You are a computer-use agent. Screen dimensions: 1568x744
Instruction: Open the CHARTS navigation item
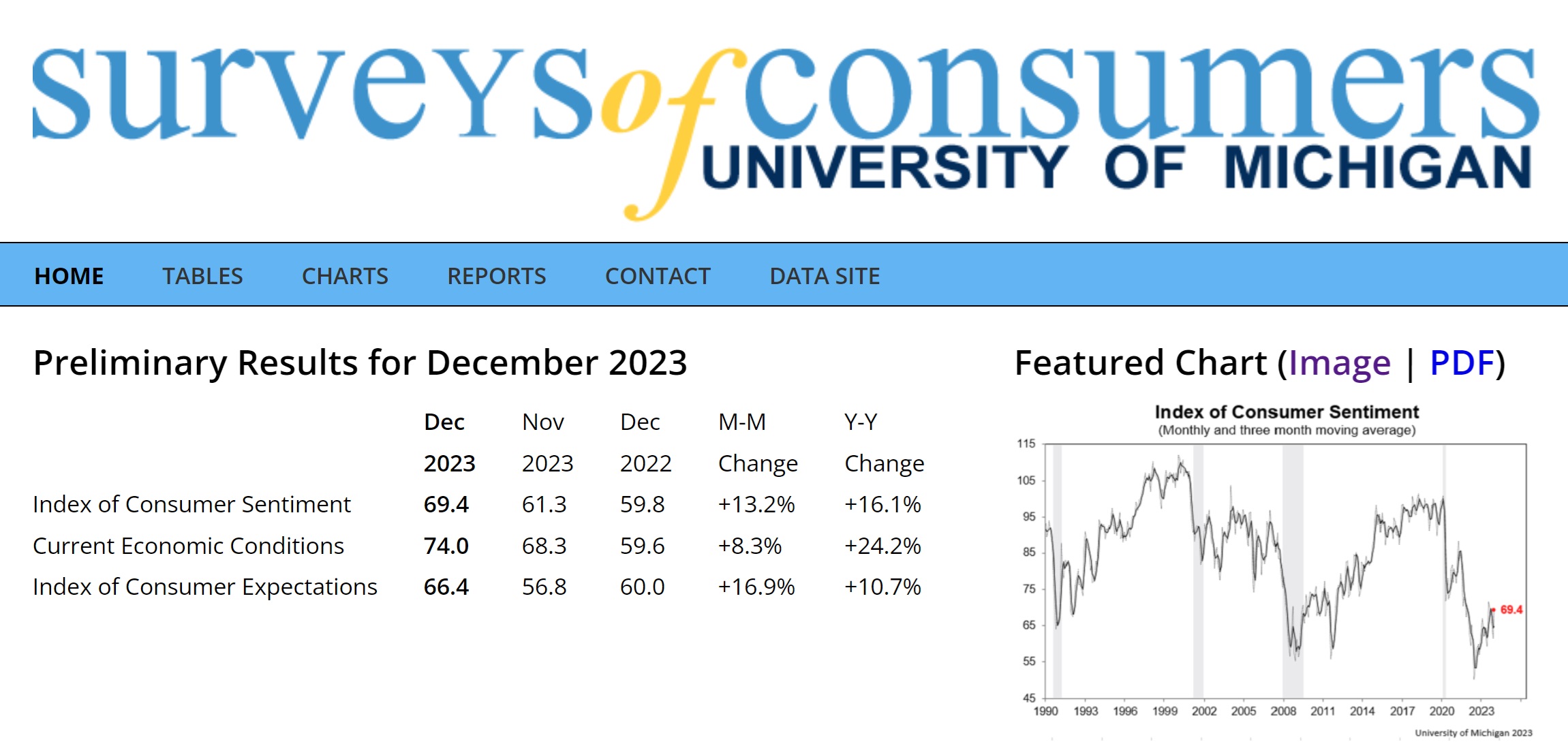pos(345,276)
